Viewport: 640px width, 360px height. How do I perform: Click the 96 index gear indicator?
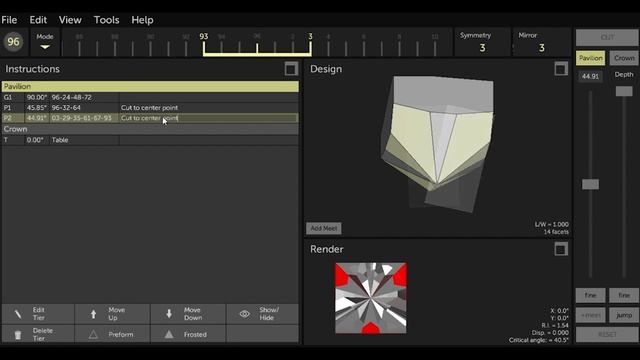[13, 42]
